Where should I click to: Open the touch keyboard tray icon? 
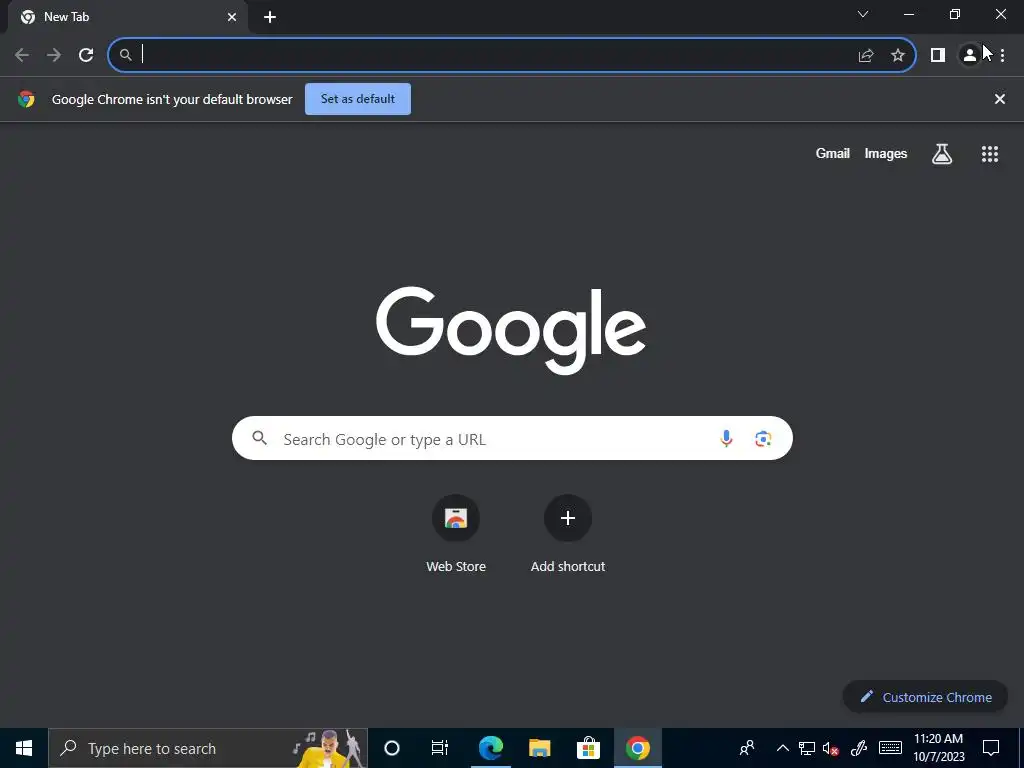890,748
